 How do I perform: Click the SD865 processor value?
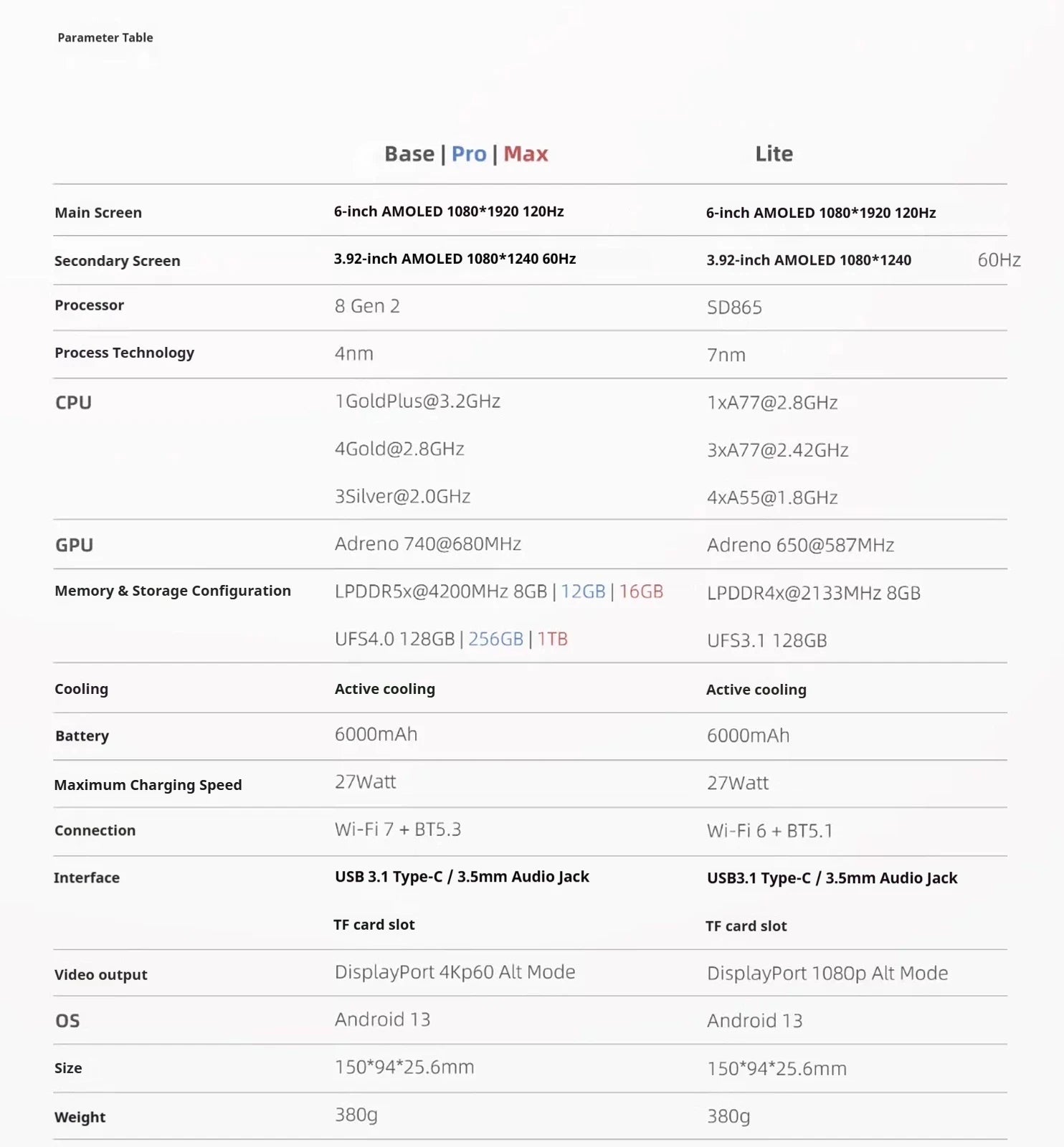click(734, 308)
